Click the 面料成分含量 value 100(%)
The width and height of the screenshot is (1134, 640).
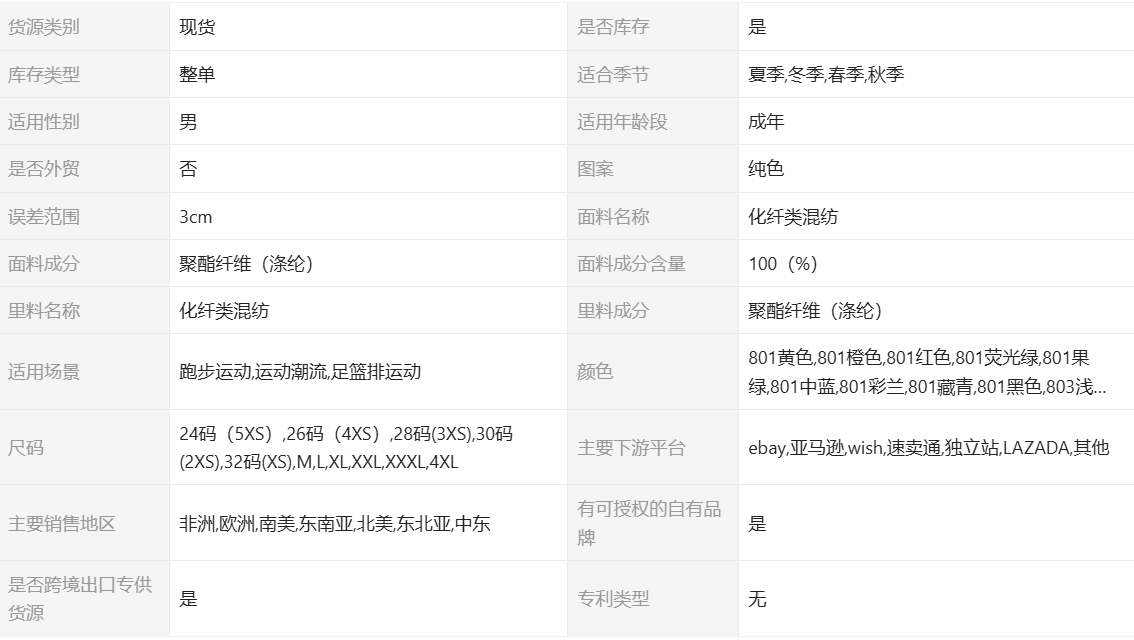pyautogui.click(x=783, y=264)
